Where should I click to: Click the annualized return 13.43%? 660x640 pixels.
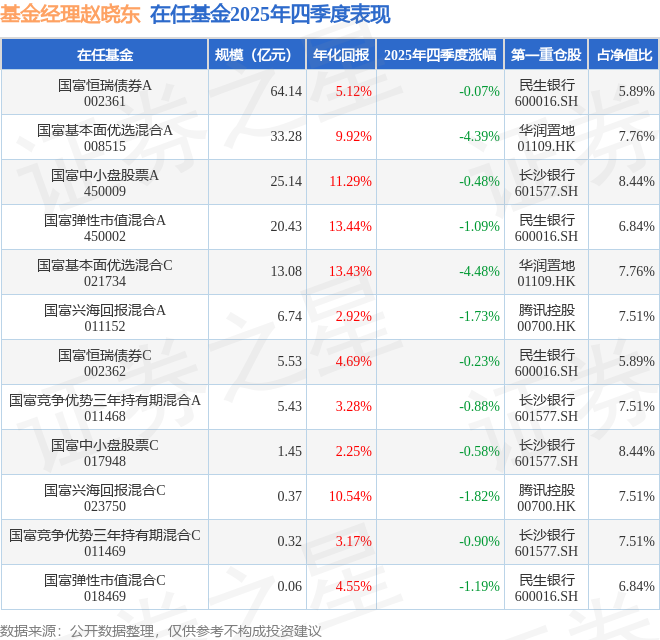point(350,272)
